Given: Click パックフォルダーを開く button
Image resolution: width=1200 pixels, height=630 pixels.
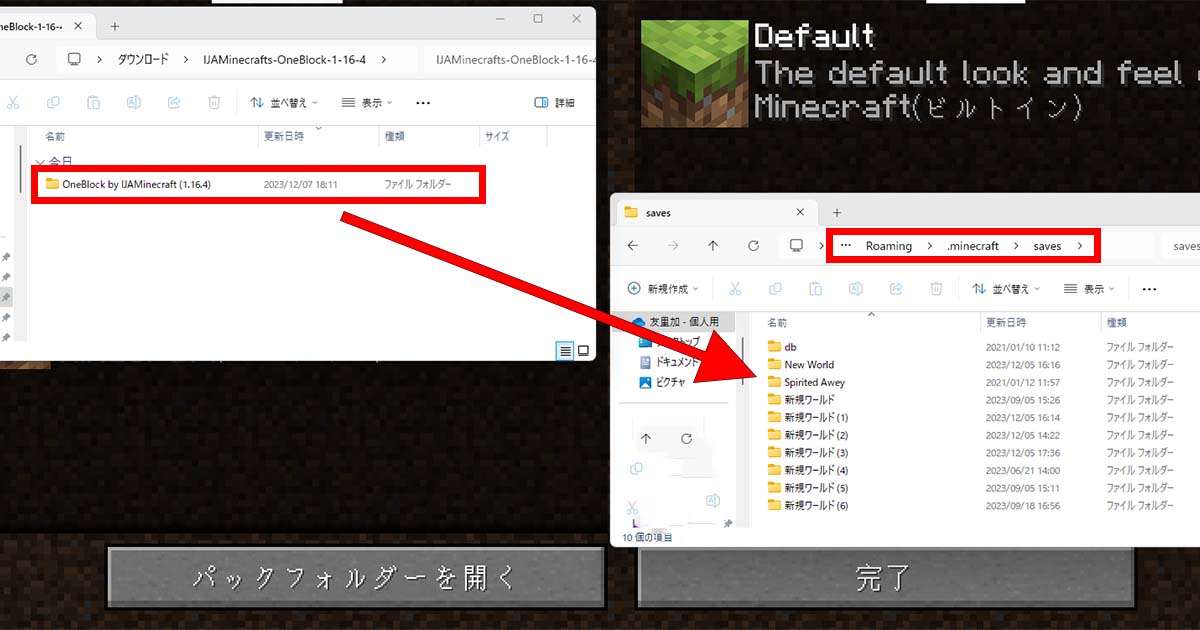Looking at the screenshot, I should click(355, 577).
